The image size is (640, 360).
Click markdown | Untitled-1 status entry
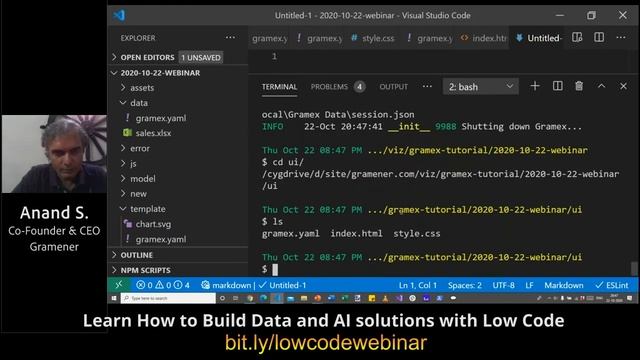pos(253,285)
